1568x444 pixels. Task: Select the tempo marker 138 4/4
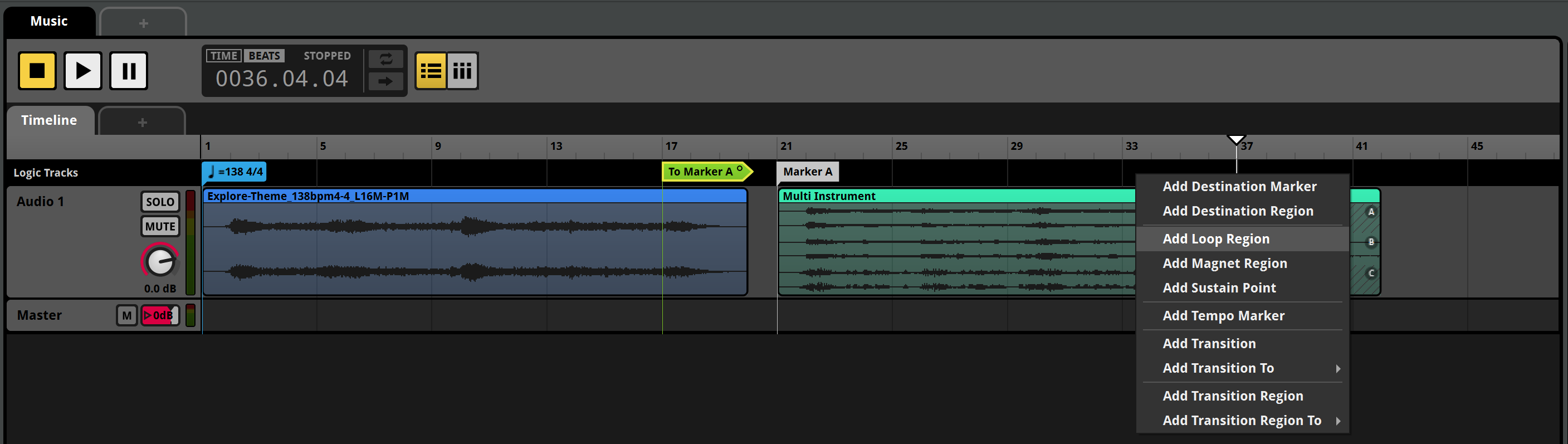pos(235,172)
